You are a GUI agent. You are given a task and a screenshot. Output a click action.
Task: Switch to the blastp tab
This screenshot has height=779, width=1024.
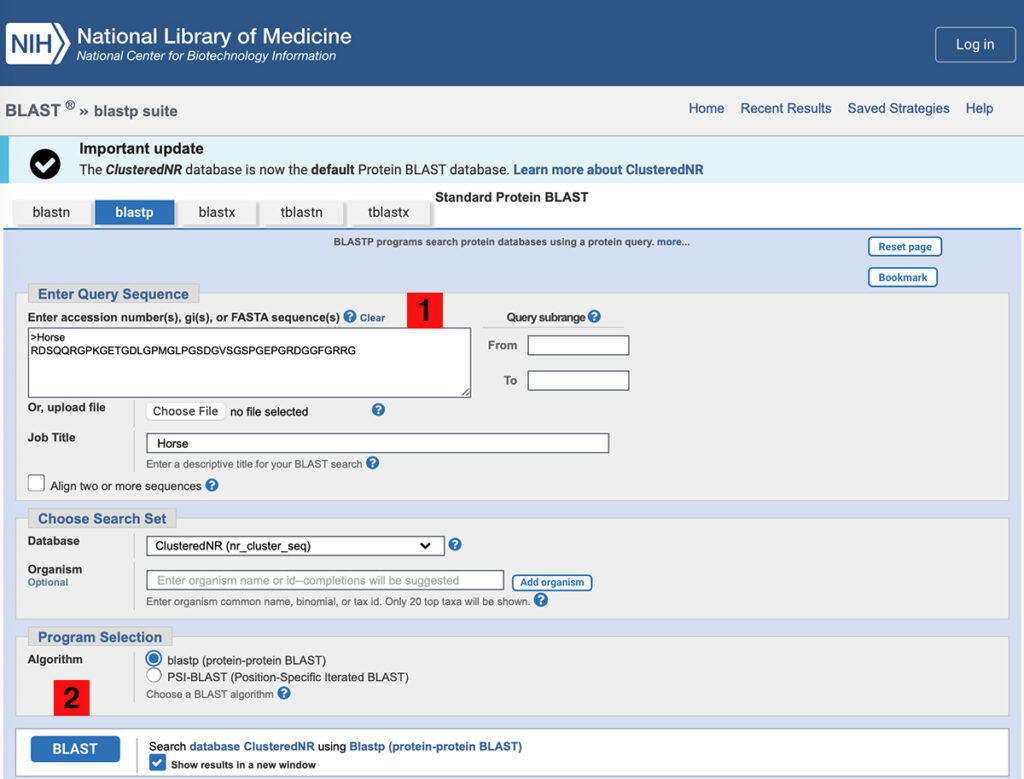(x=135, y=212)
